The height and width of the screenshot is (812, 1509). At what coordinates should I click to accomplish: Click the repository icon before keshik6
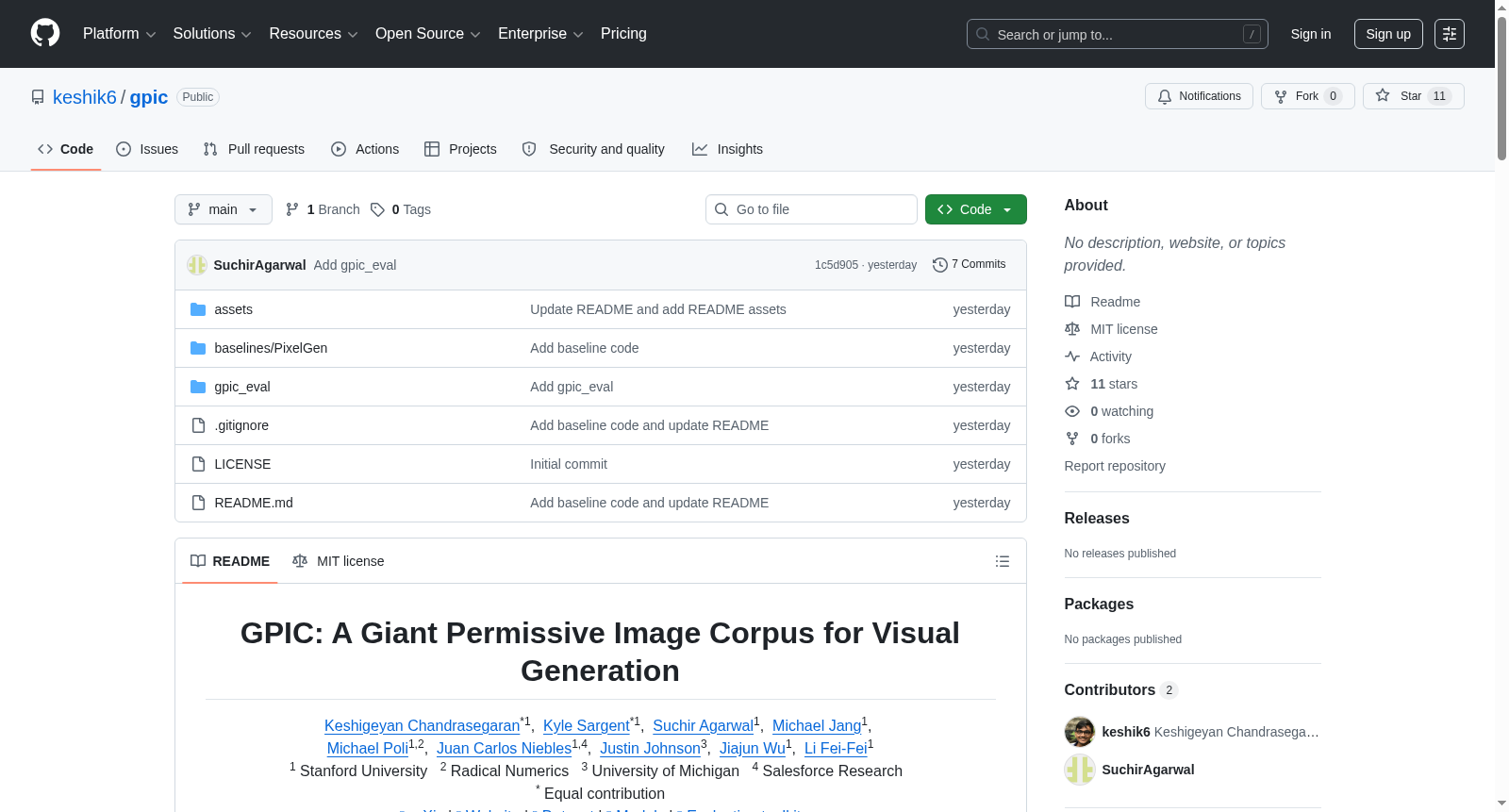[38, 97]
